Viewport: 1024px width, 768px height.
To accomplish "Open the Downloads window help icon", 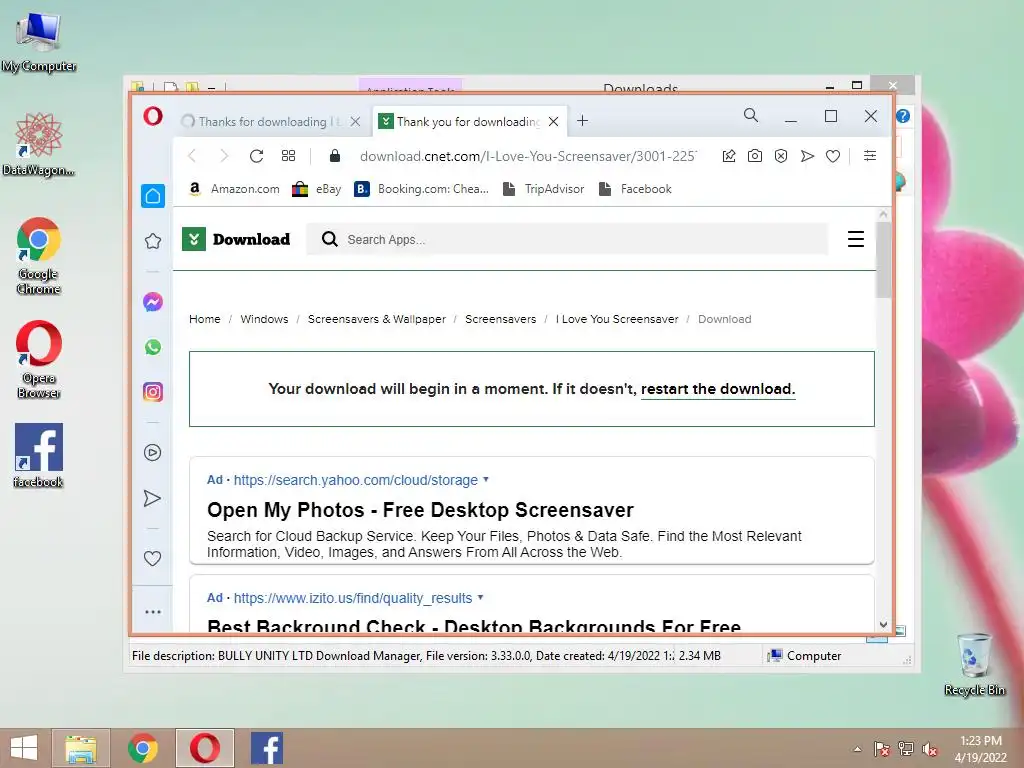I will point(903,116).
